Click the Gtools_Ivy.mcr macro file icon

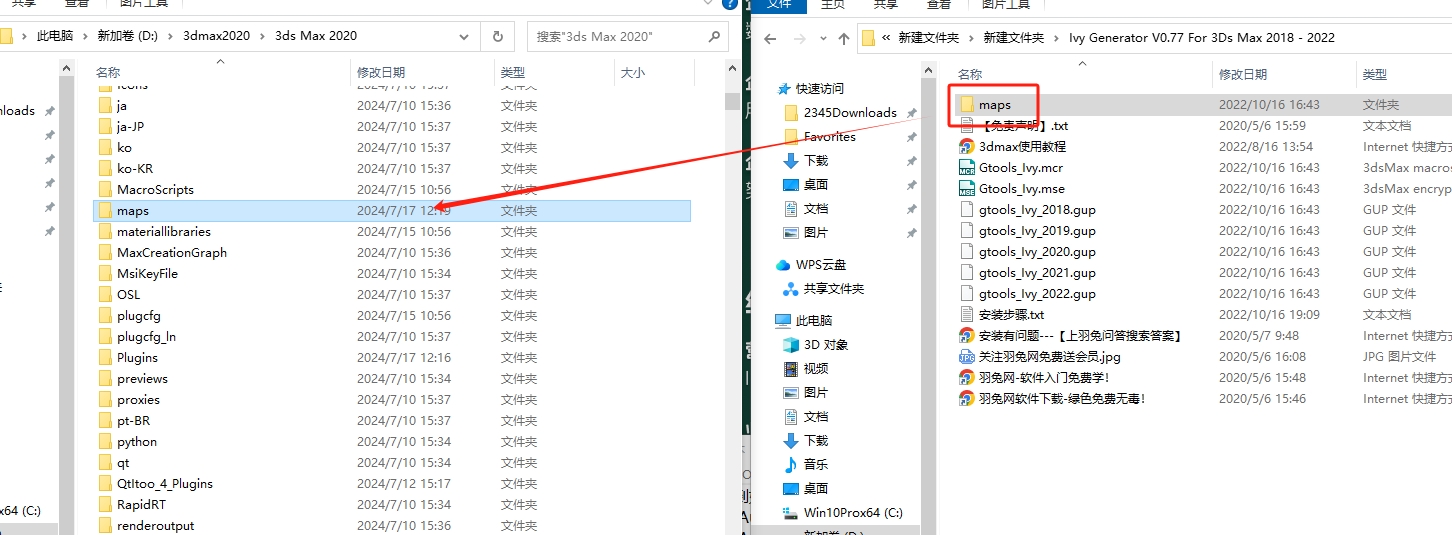(x=967, y=167)
